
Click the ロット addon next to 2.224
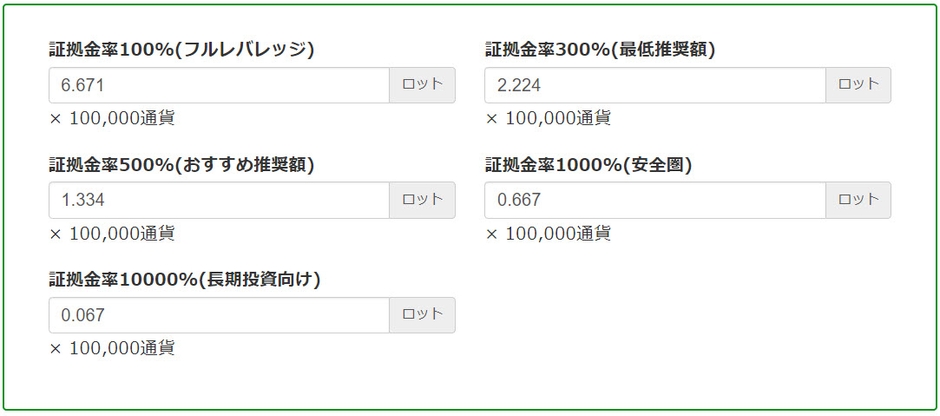(x=858, y=85)
